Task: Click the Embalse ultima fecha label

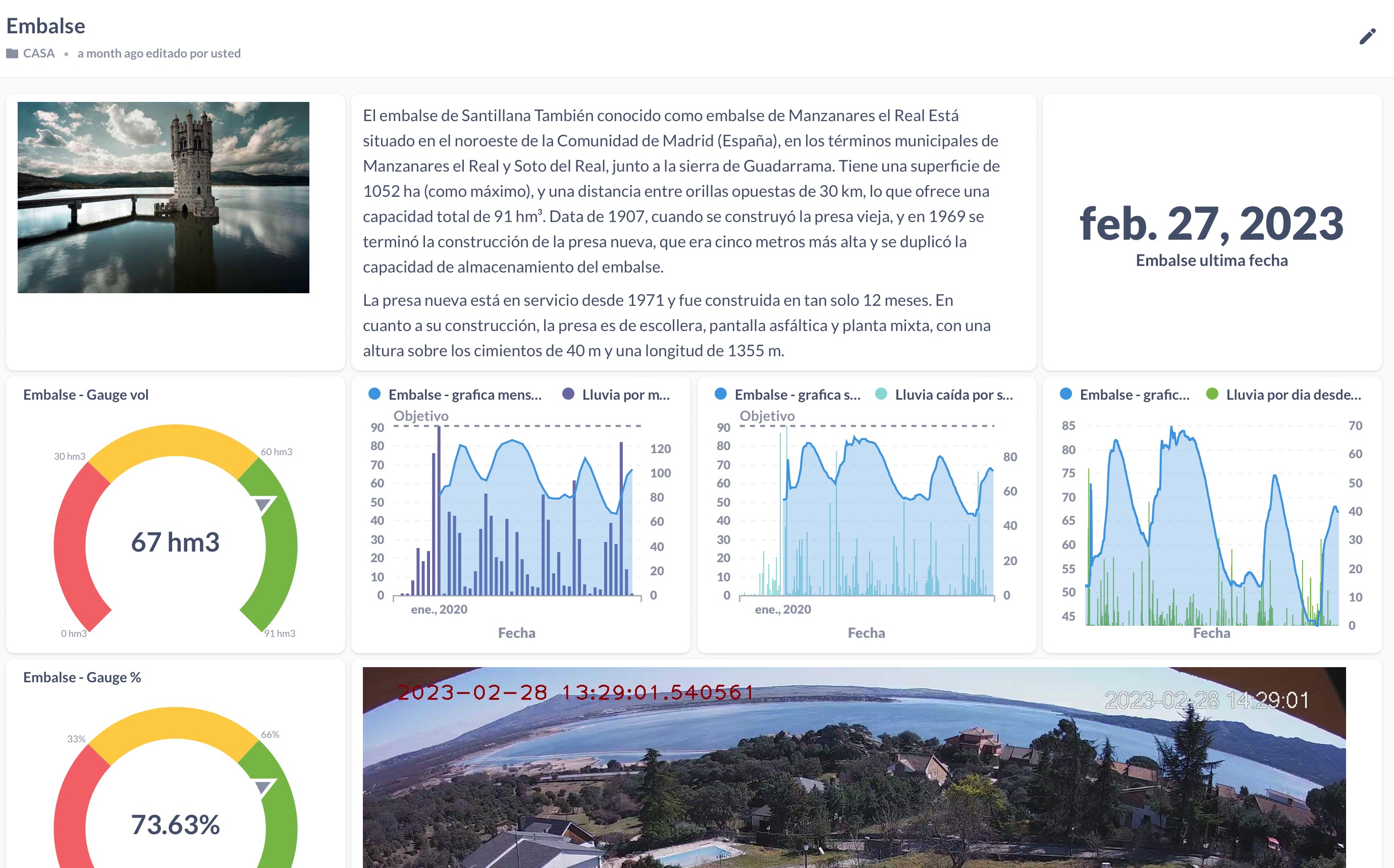Action: click(x=1211, y=260)
